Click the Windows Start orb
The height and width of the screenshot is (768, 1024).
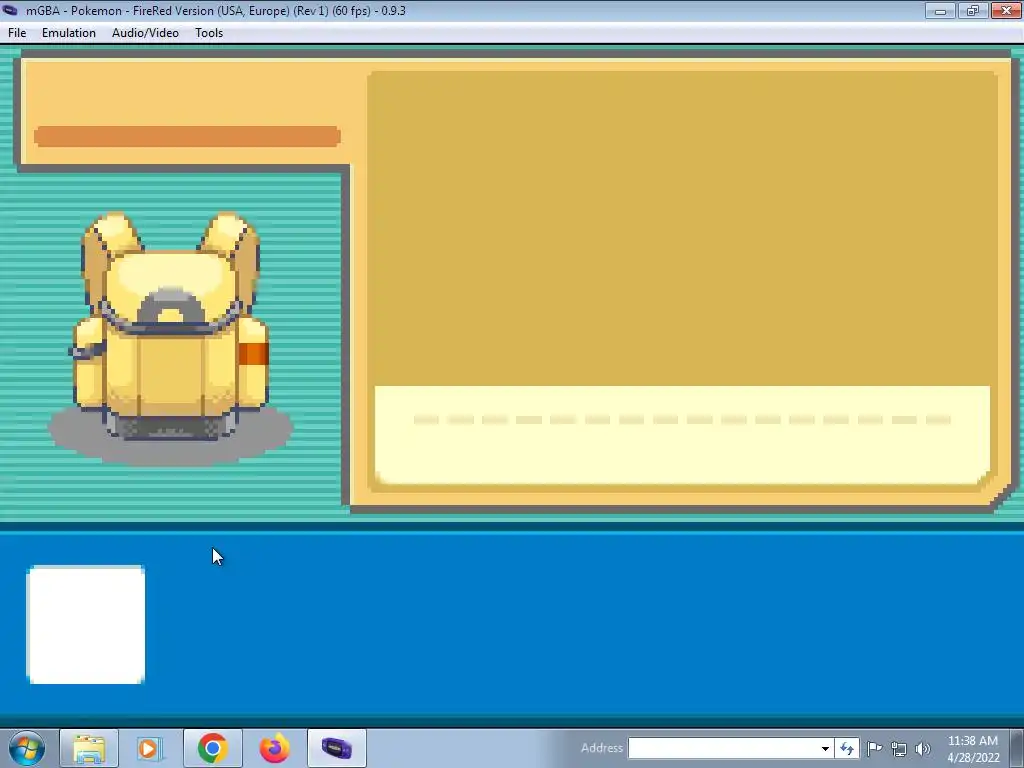[27, 748]
